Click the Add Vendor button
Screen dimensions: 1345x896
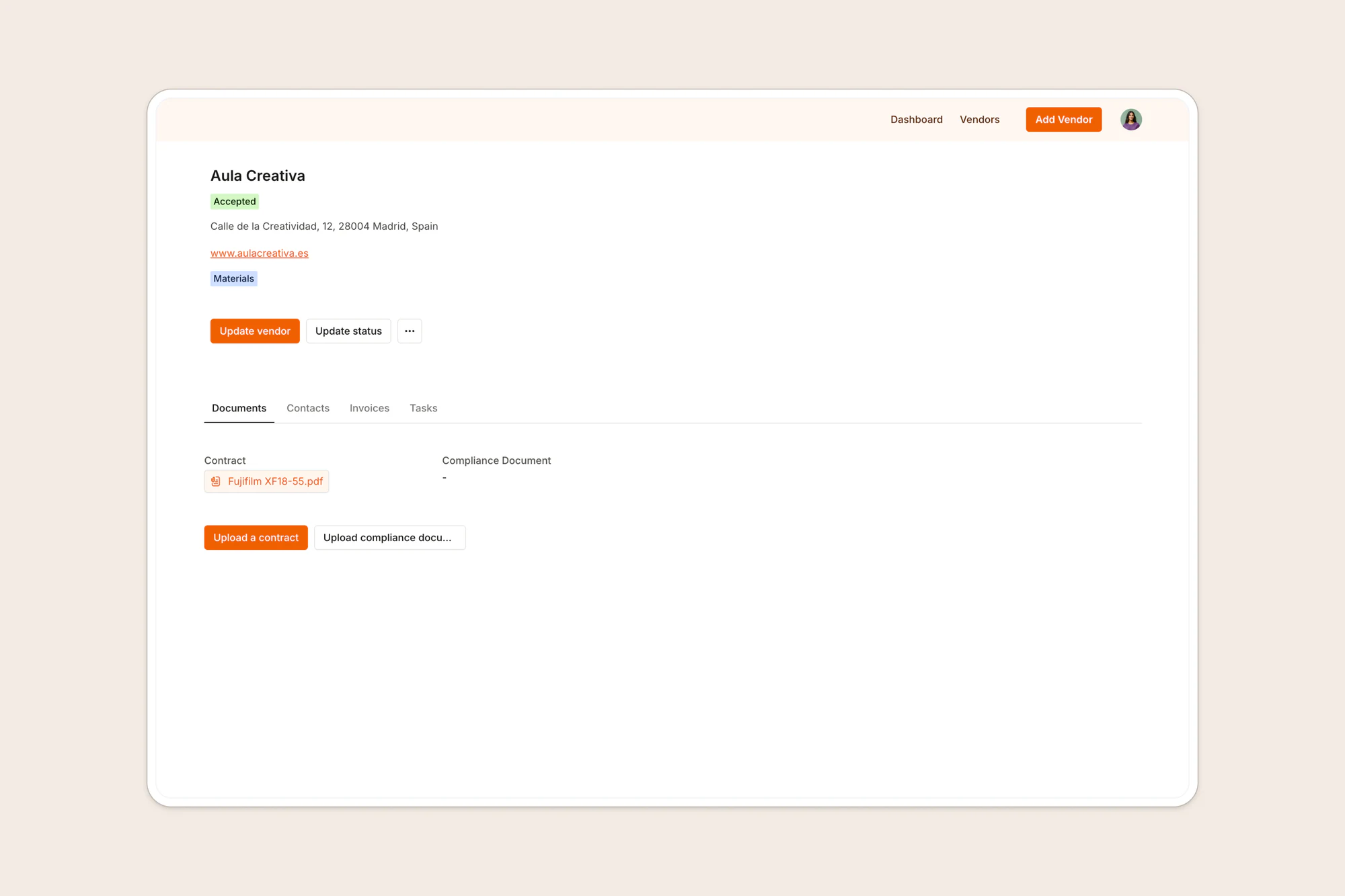tap(1063, 120)
